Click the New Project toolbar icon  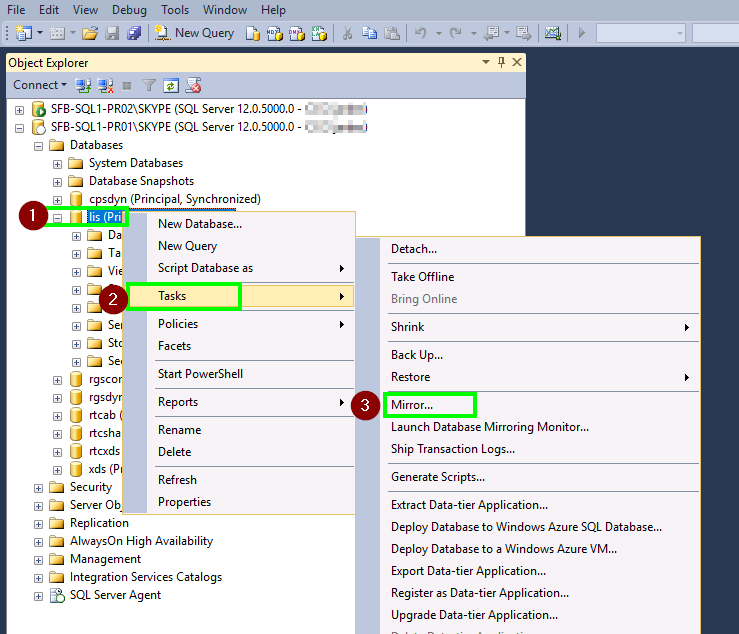point(24,33)
